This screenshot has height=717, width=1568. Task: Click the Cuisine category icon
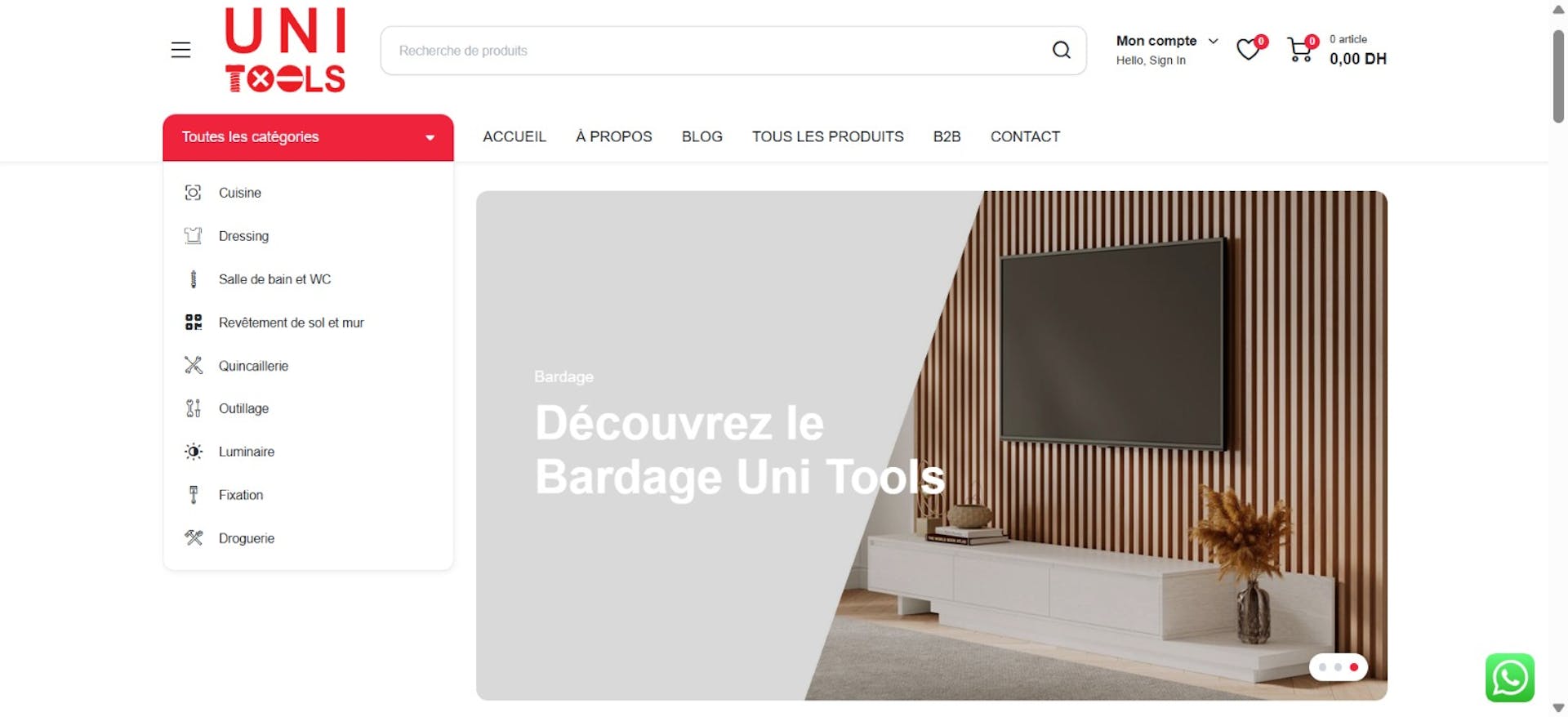point(193,193)
